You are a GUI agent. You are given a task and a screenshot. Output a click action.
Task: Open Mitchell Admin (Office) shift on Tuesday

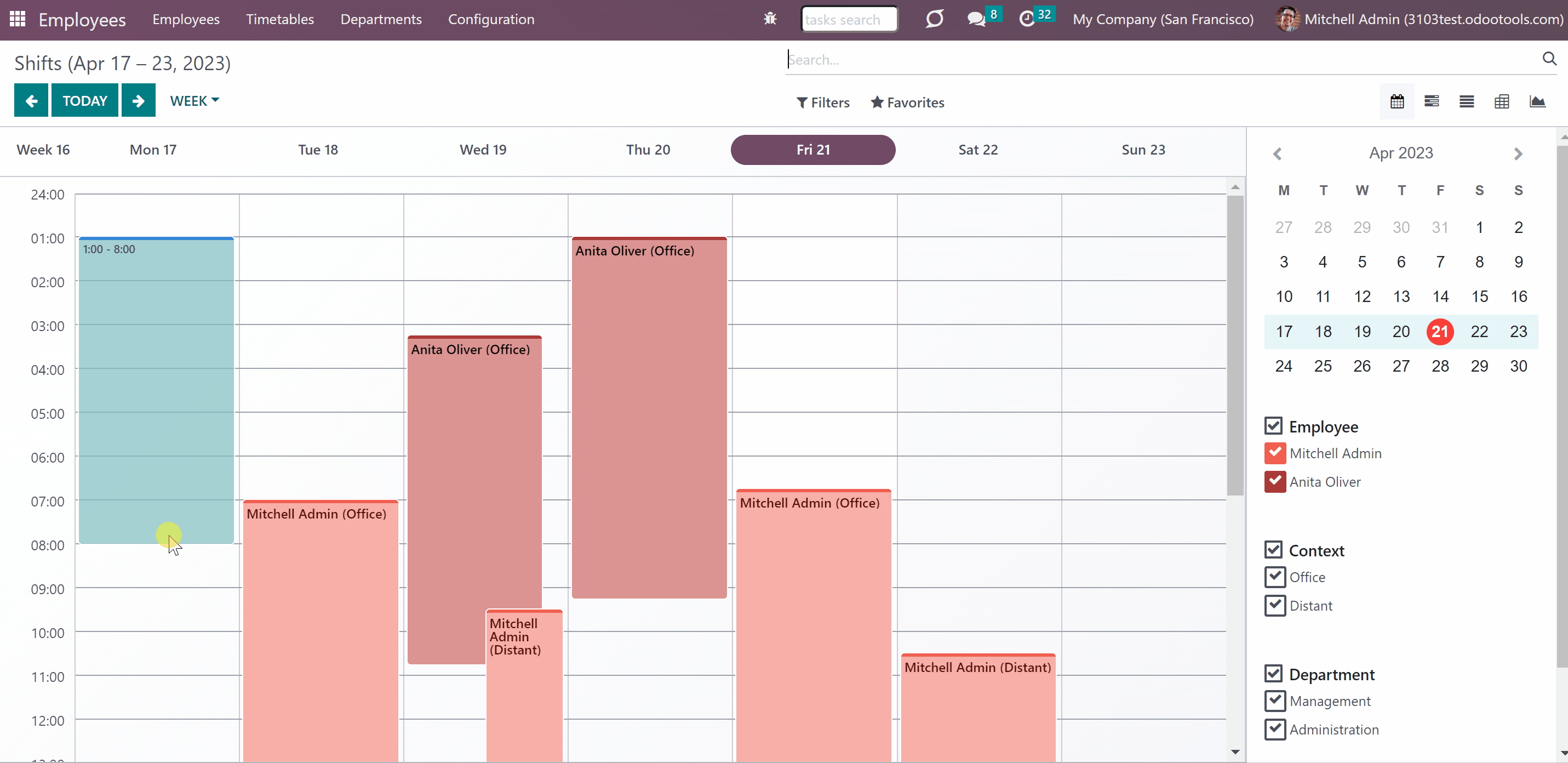(321, 631)
